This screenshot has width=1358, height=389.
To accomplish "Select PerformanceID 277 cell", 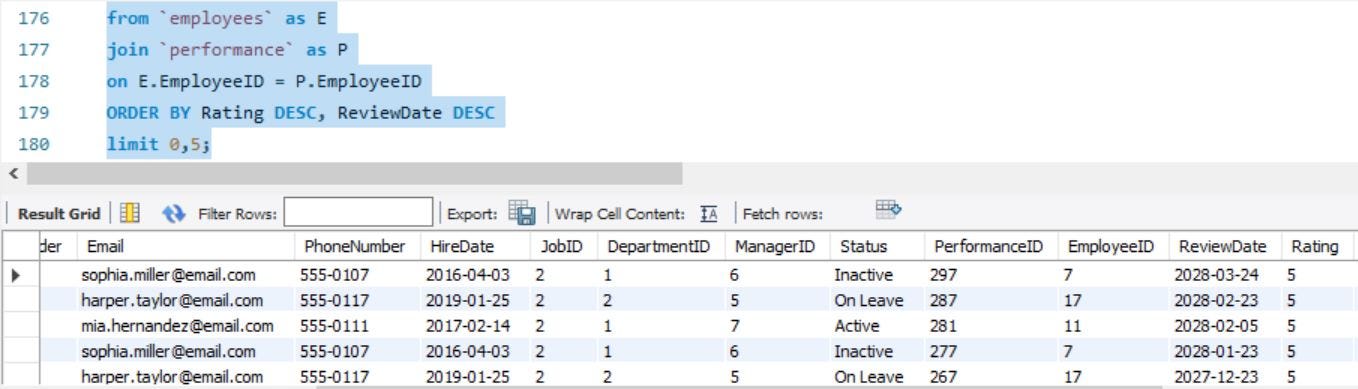I will pyautogui.click(x=991, y=352).
